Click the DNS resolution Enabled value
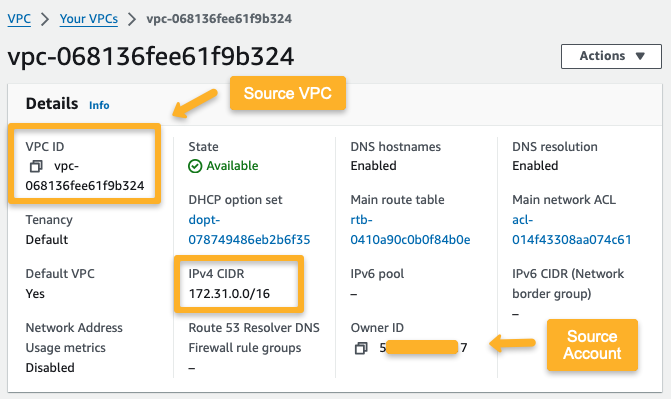The height and width of the screenshot is (399, 671). pyautogui.click(x=535, y=166)
